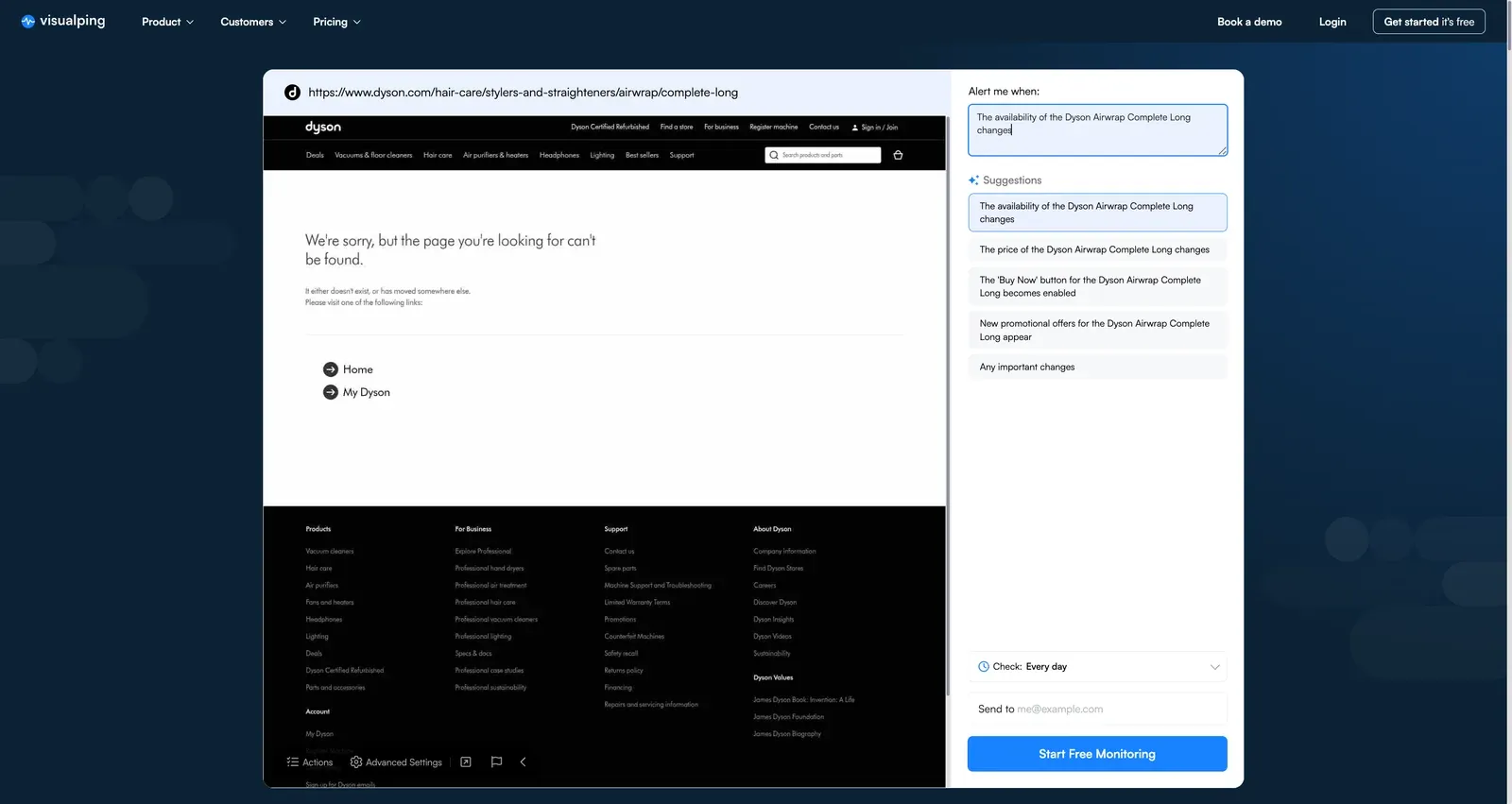Click the Dyson logo in preview

[323, 127]
